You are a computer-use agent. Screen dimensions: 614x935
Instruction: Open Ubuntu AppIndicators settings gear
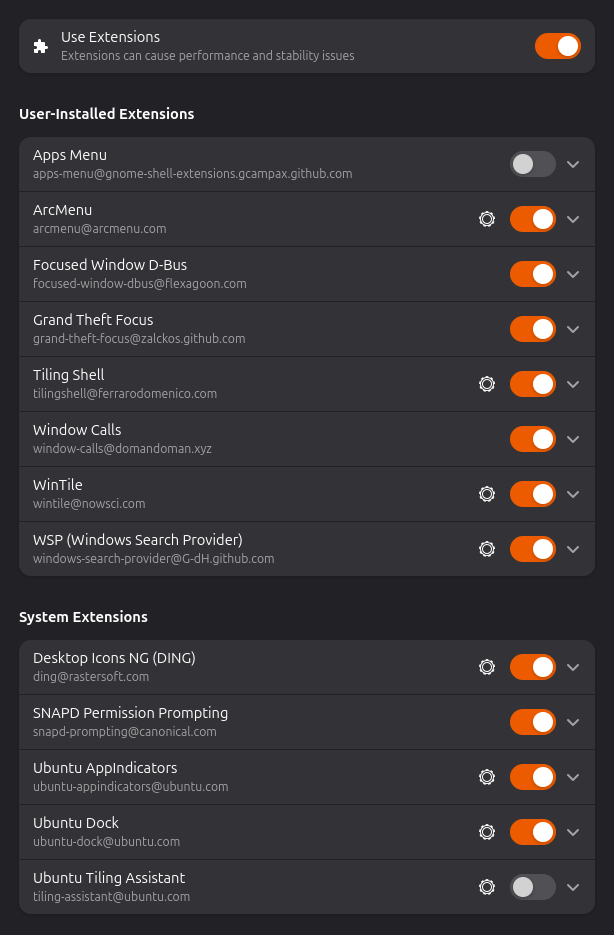487,777
